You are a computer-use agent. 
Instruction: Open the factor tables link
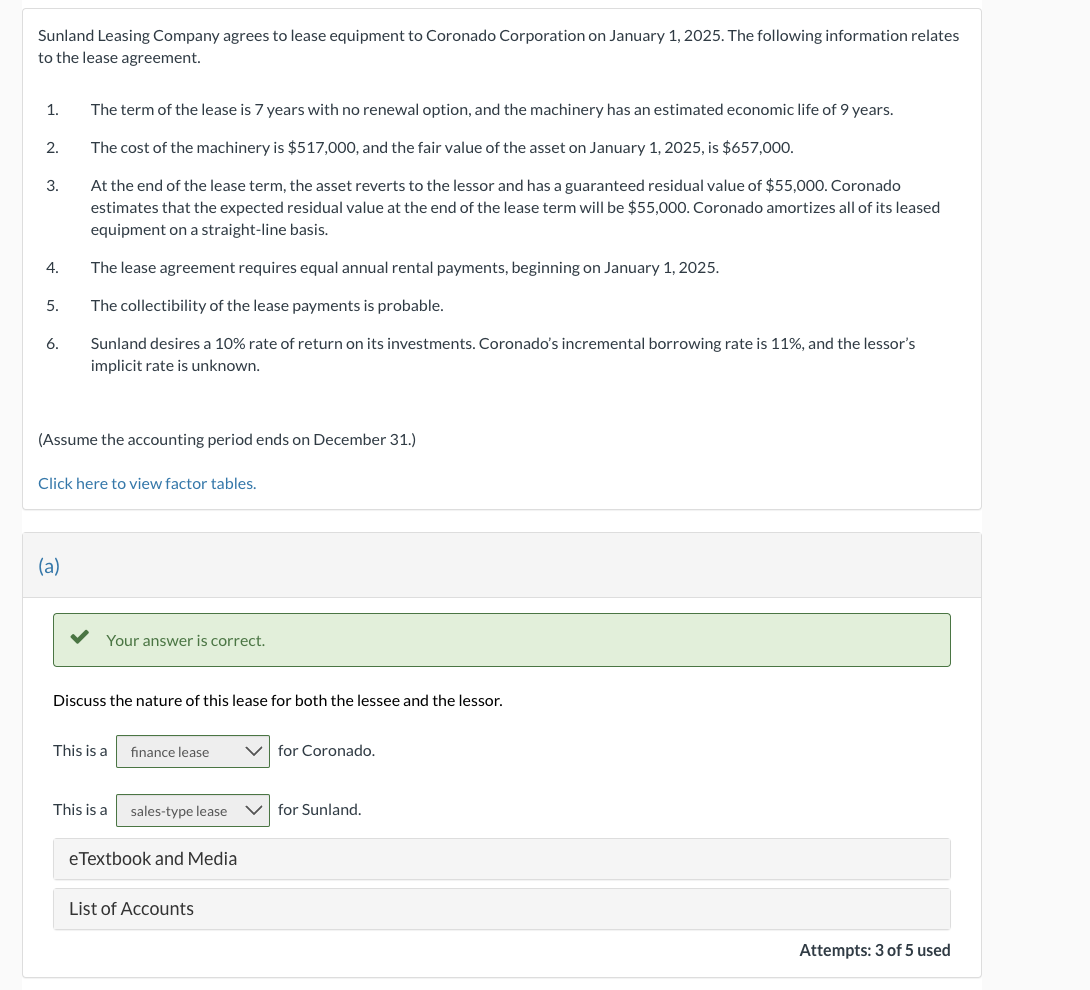[x=147, y=483]
